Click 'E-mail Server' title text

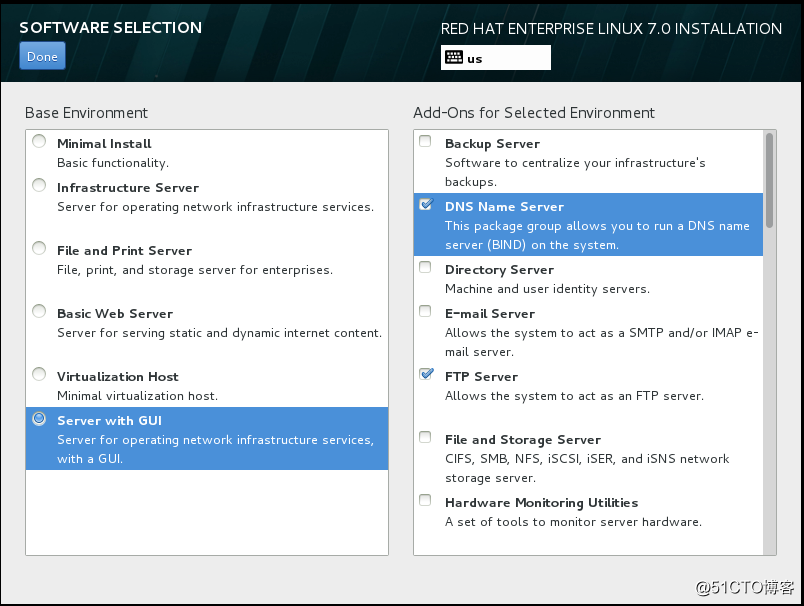490,314
